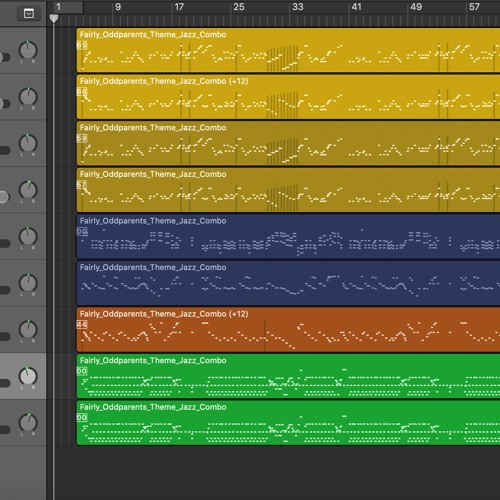Click the pan knob of the first track

click(x=28, y=50)
